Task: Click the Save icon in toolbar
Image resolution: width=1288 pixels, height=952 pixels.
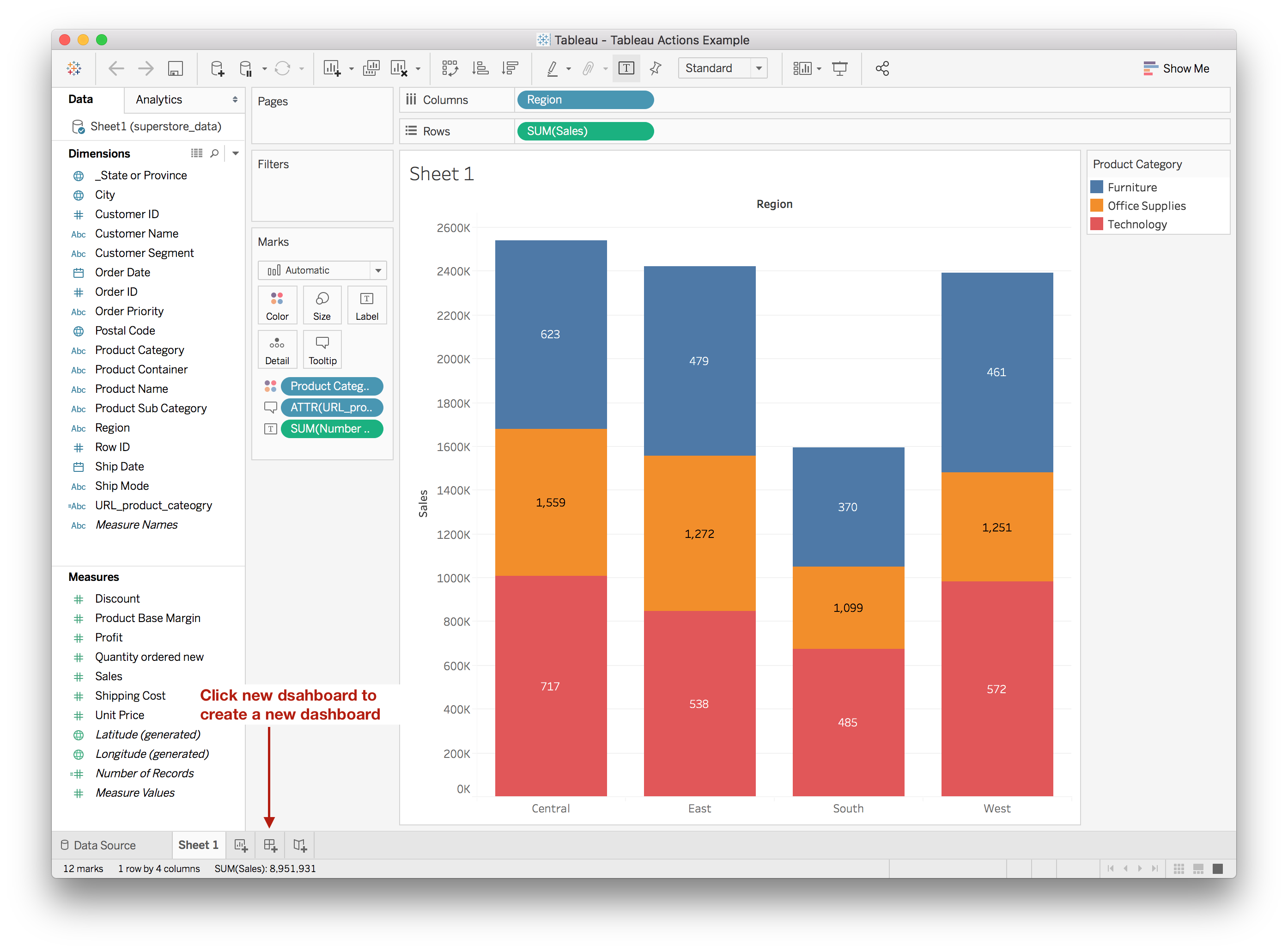Action: 175,68
